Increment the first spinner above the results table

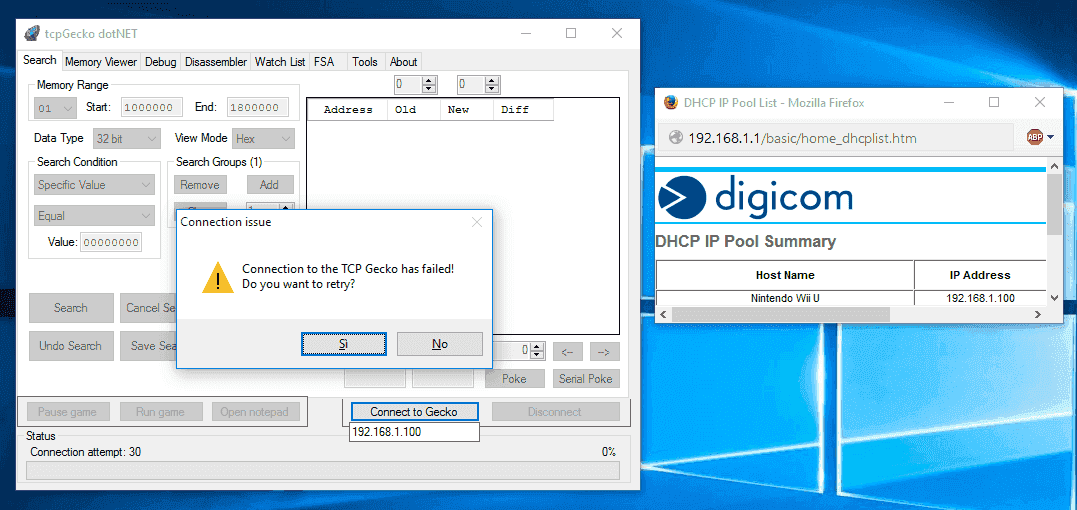click(x=429, y=81)
